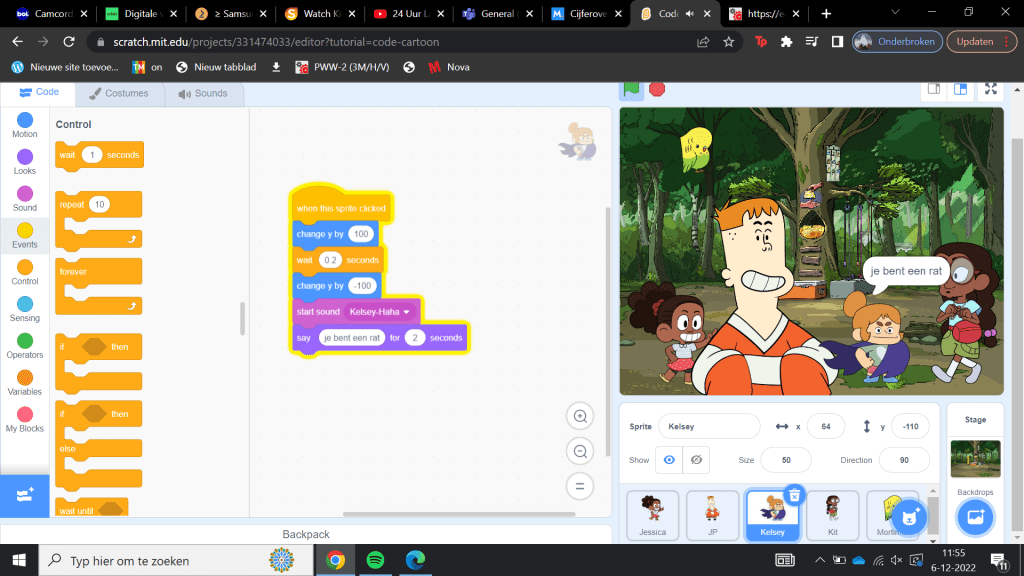Select the Operators block category
1024x576 pixels.
[x=25, y=345]
